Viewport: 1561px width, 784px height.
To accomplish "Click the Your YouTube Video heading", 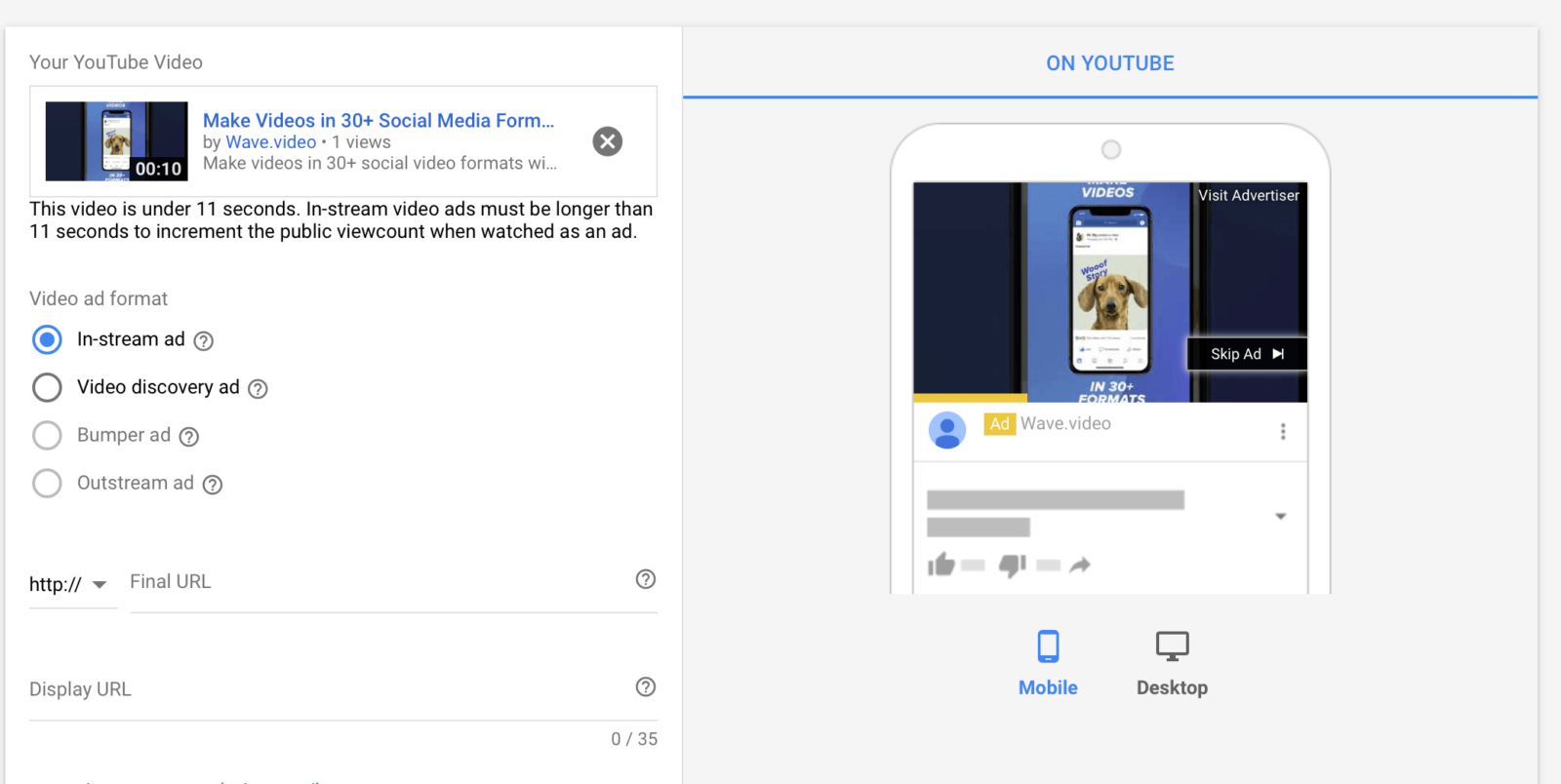I will [x=116, y=62].
